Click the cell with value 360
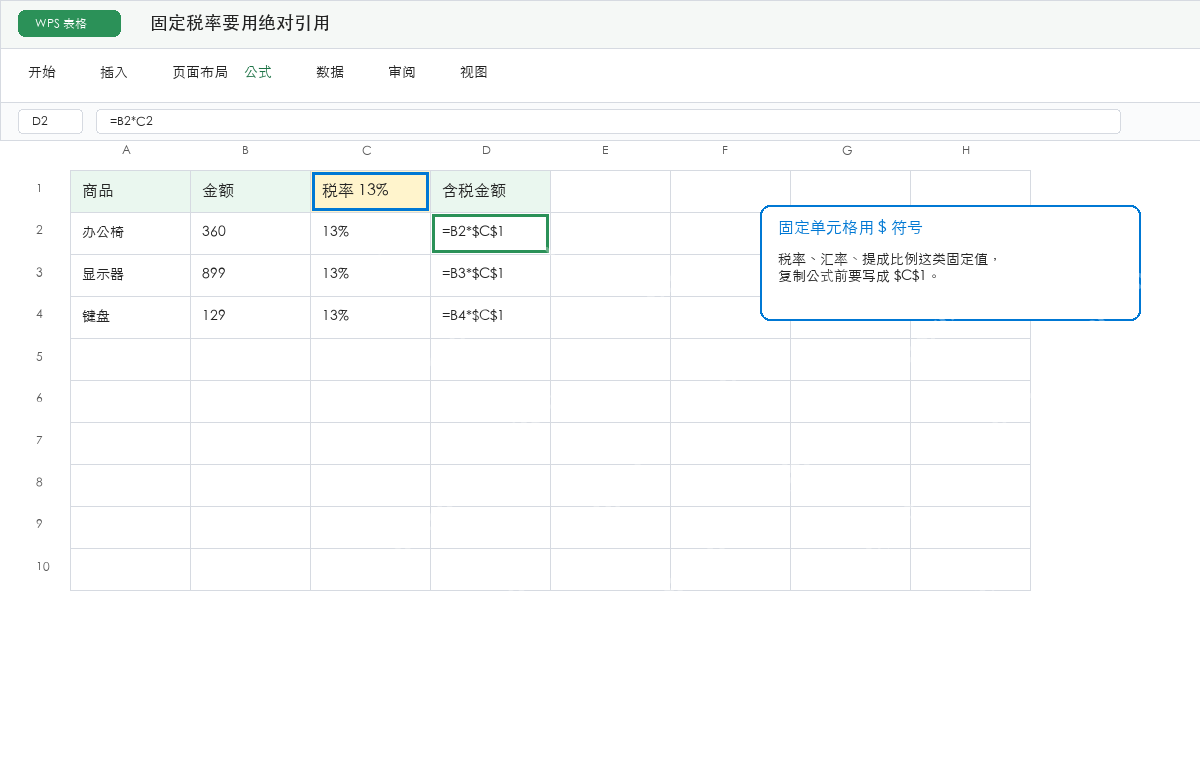Screen dimensions: 1200x760 [251, 233]
